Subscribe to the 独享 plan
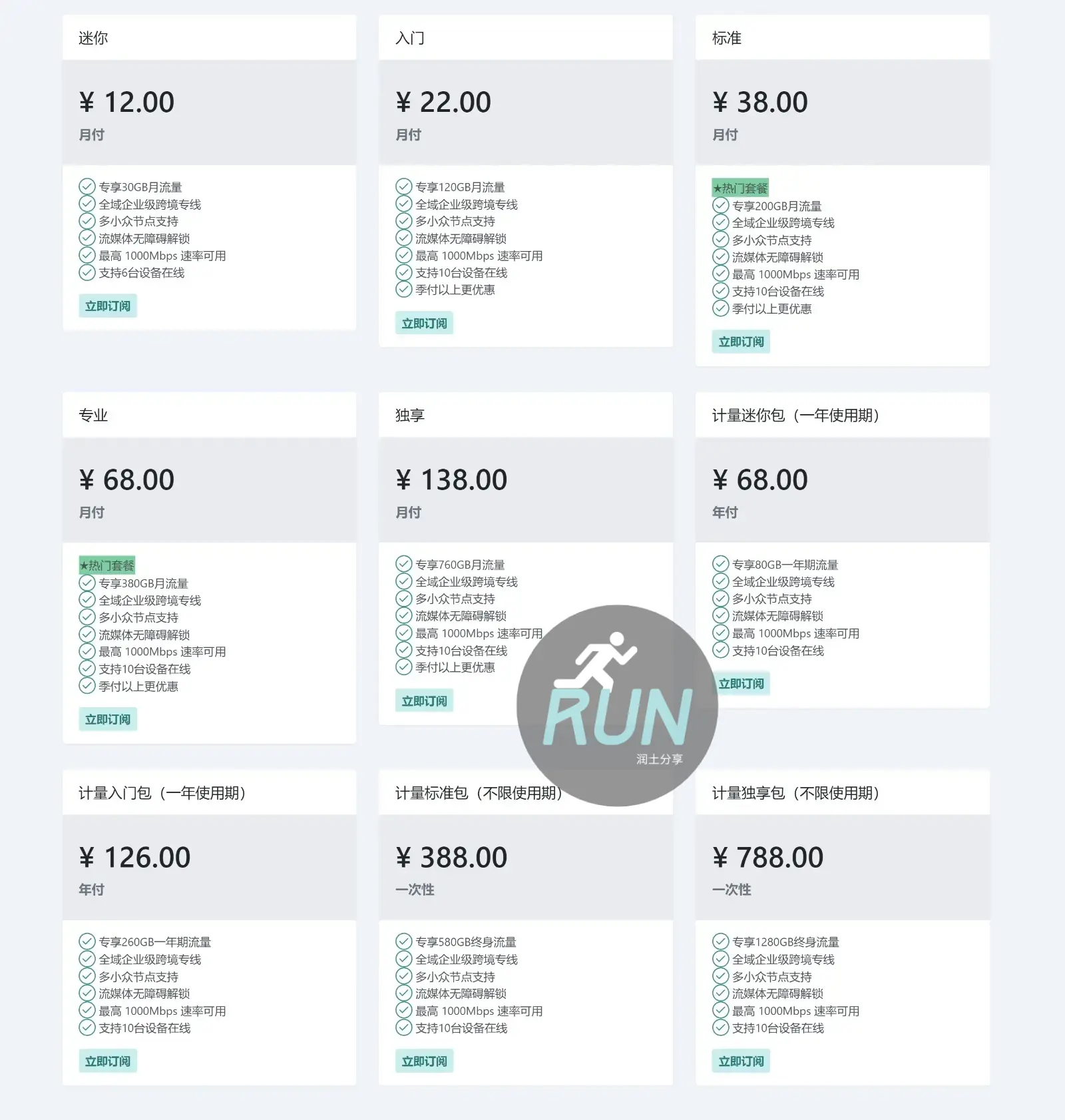 [424, 701]
